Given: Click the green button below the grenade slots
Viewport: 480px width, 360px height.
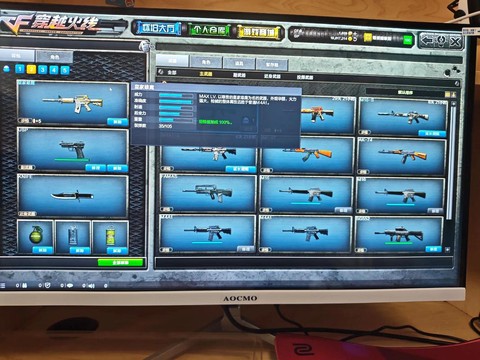Looking at the screenshot, I should pos(121,263).
